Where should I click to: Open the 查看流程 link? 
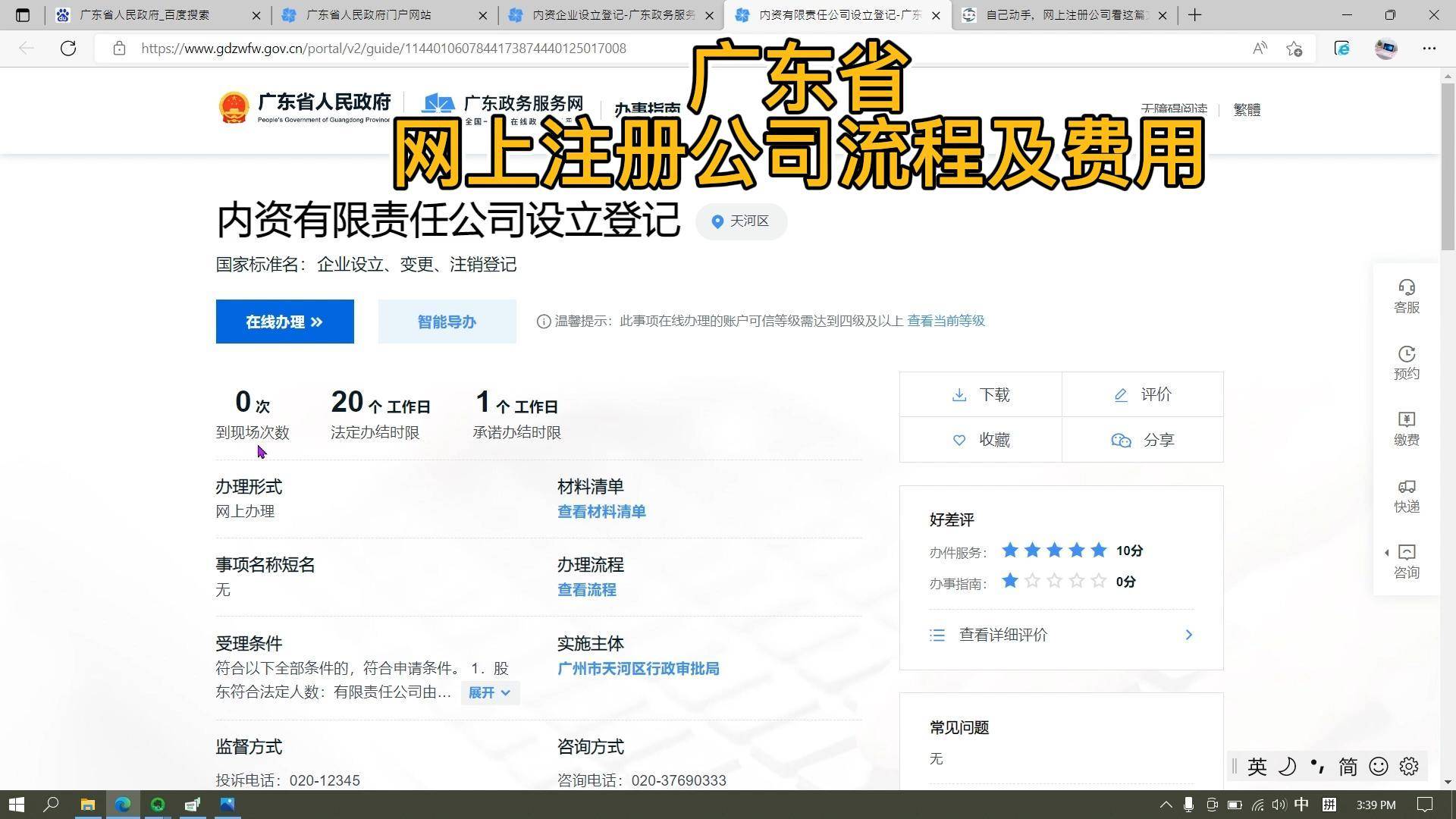(586, 590)
